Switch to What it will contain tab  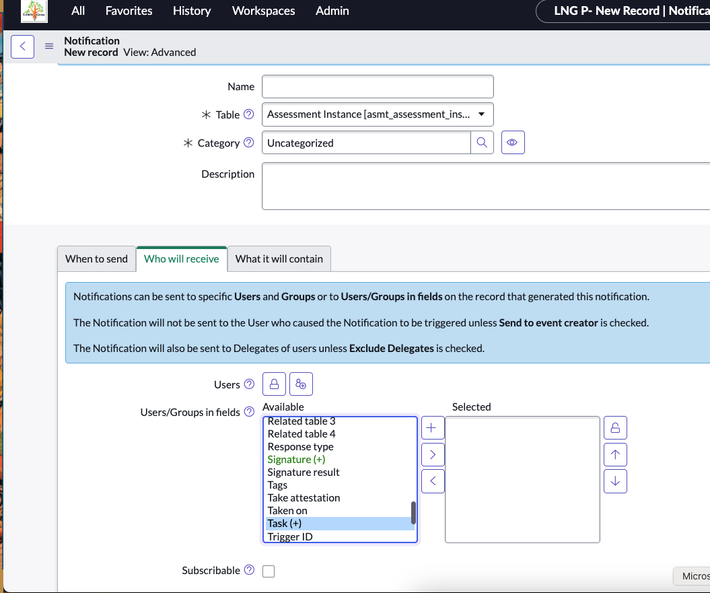[279, 259]
